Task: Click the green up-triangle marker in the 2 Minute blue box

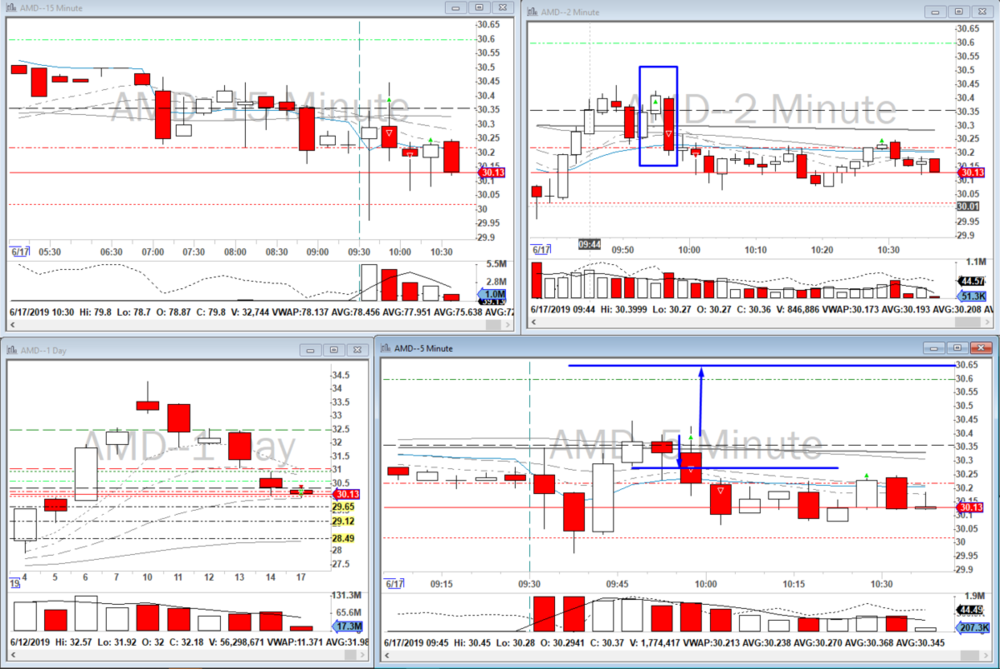Action: coord(655,102)
